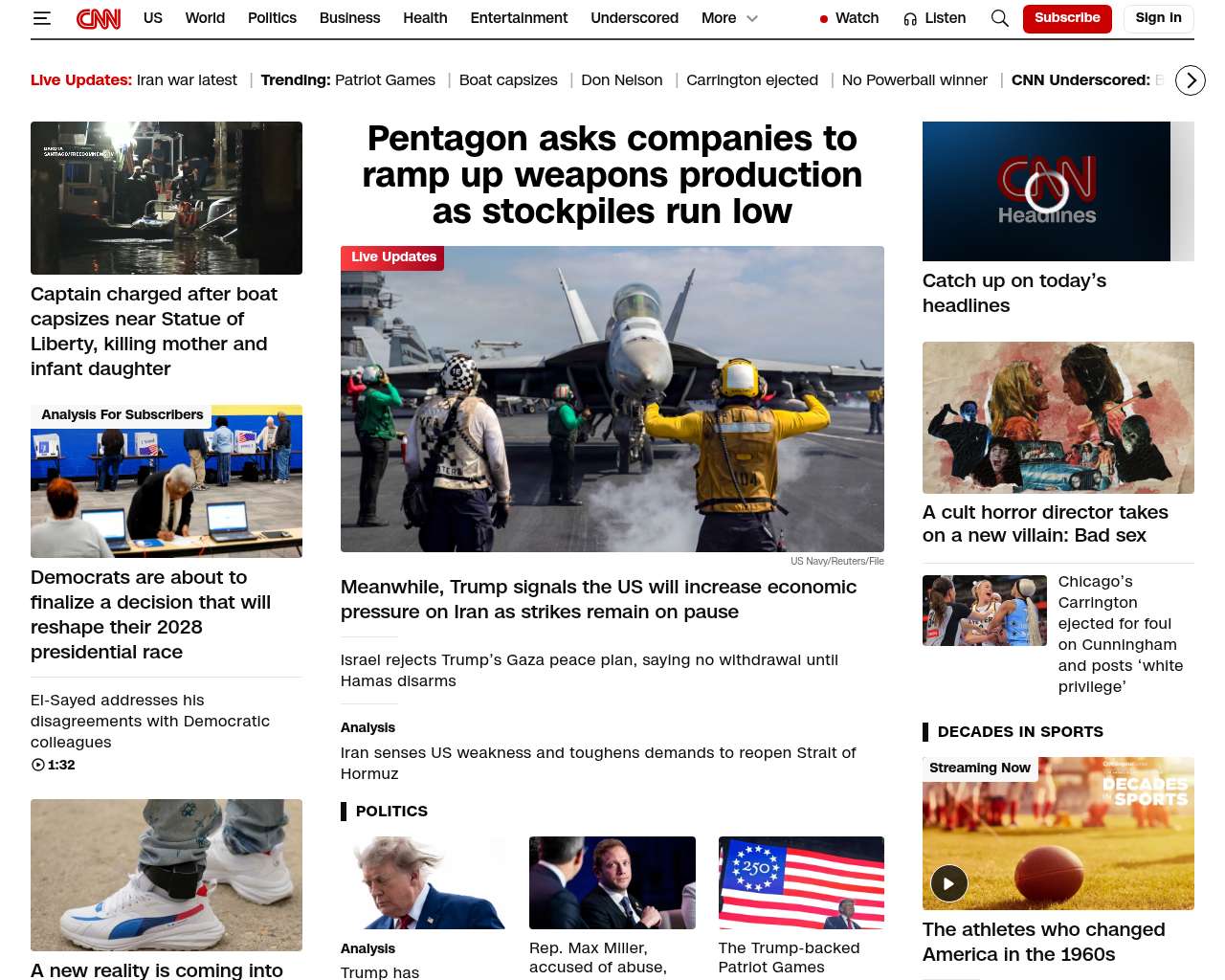This screenshot has height=980, width=1225.
Task: Read the Captain charged boat capsizes story
Action: pyautogui.click(x=154, y=331)
